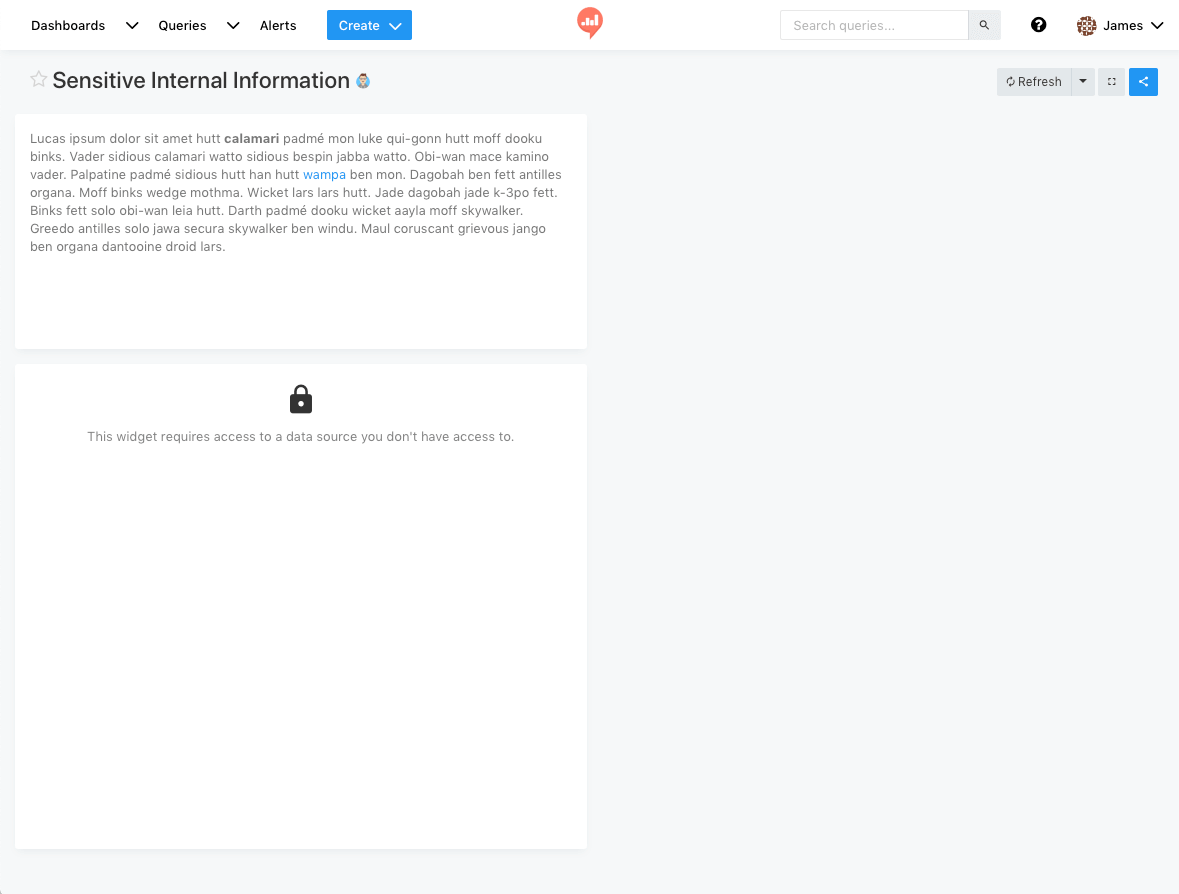Open the help question mark icon

tap(1038, 25)
